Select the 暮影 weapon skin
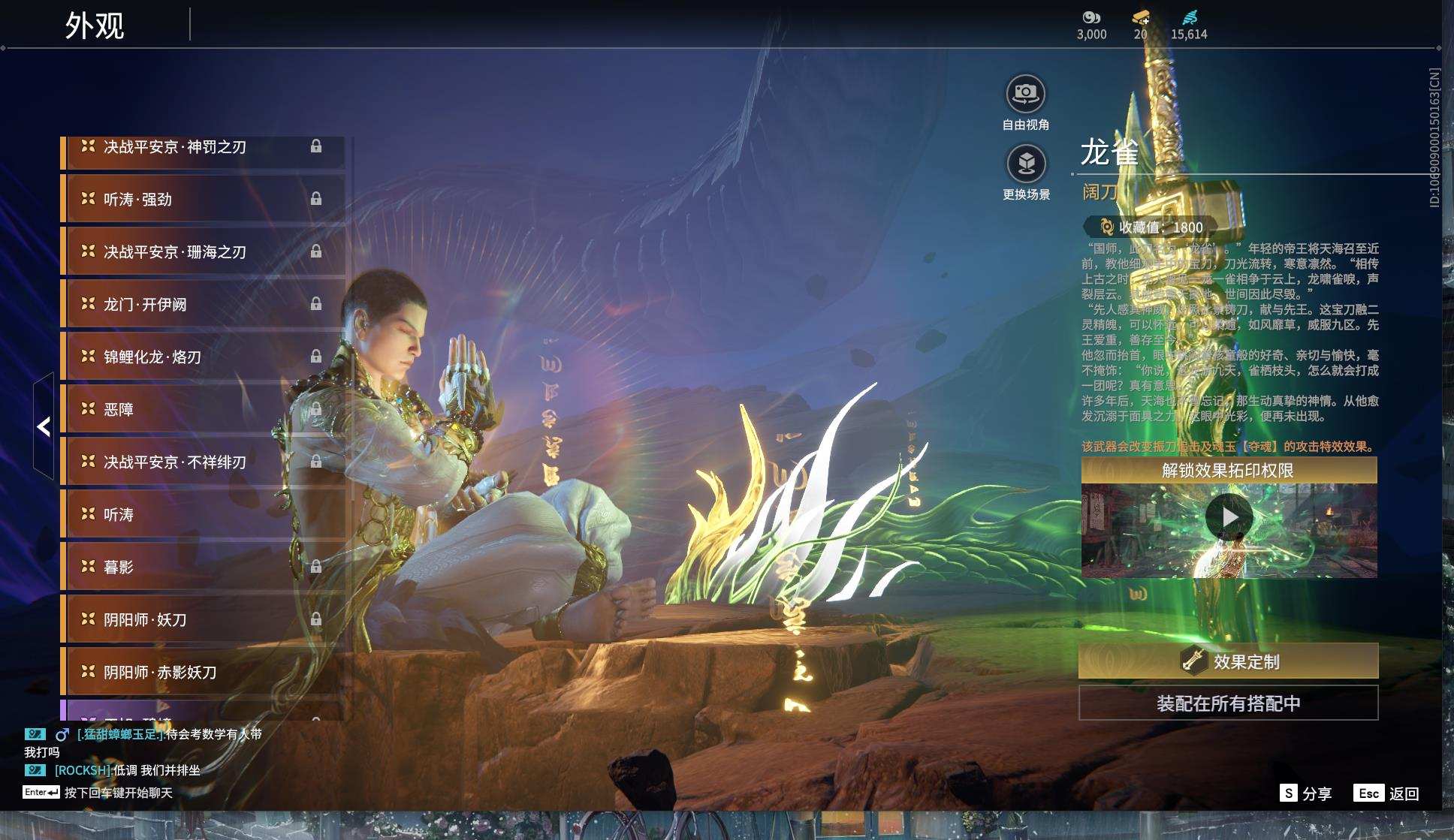 203,567
